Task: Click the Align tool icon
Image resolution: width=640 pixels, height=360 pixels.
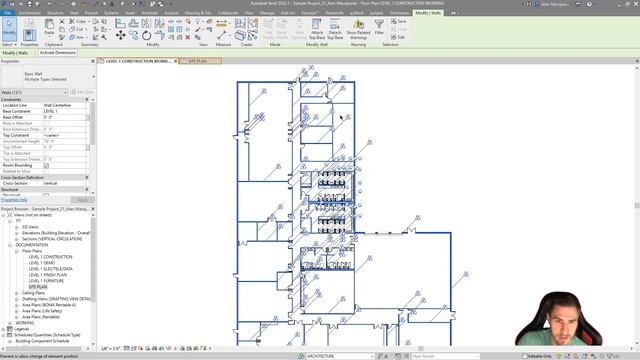Action: click(120, 23)
